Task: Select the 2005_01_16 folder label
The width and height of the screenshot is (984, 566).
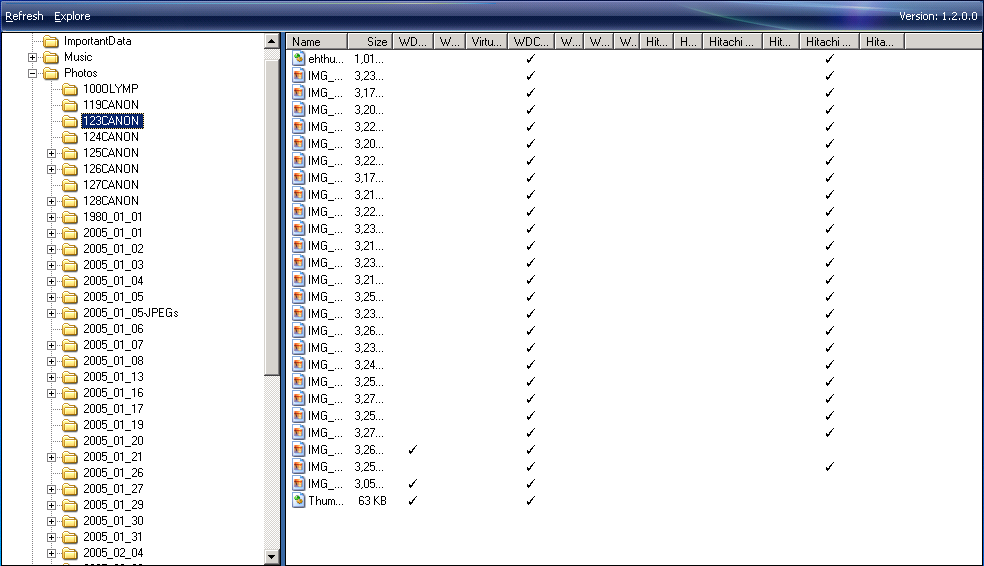Action: point(113,393)
